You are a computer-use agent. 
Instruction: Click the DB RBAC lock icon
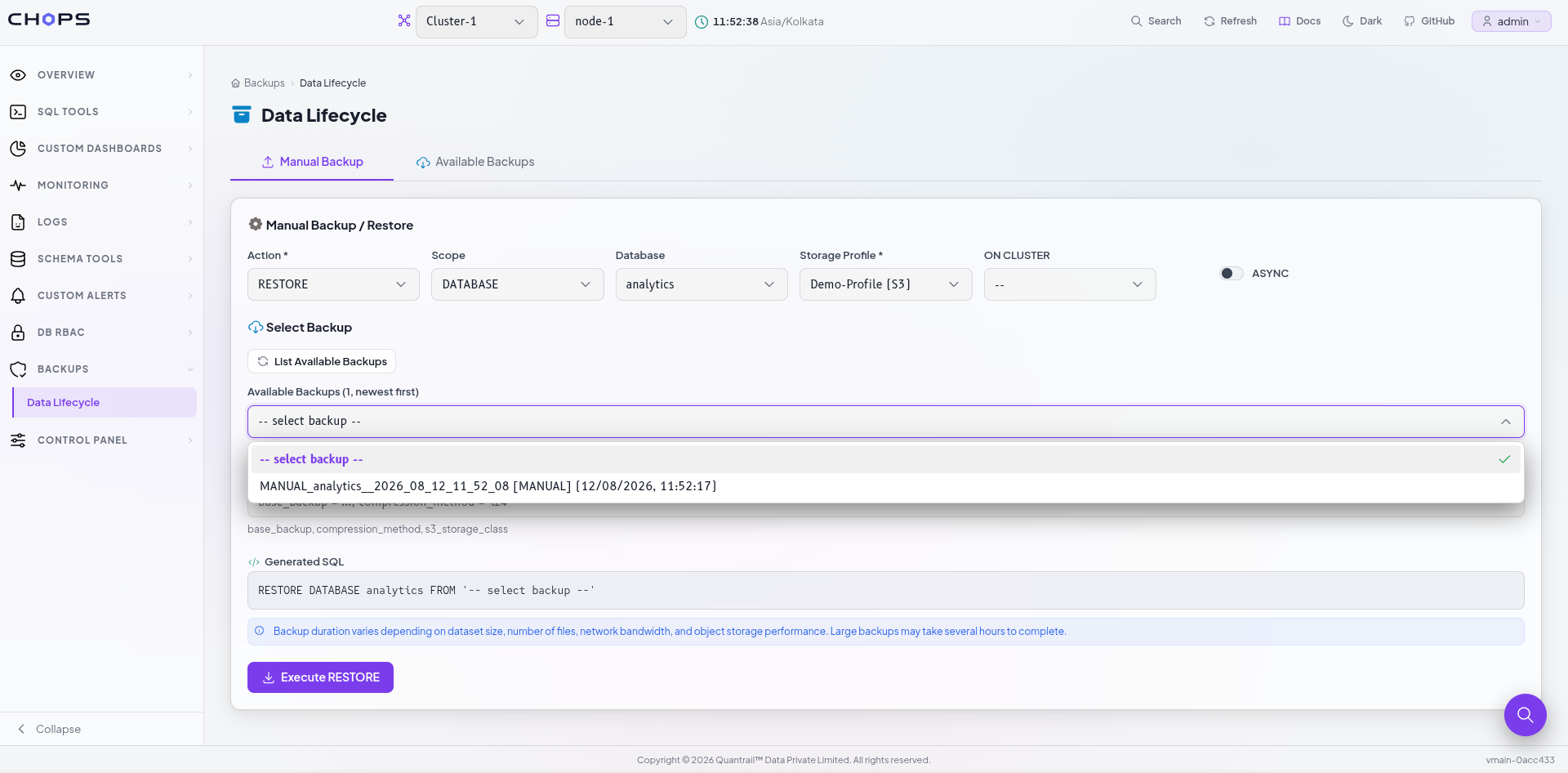(18, 333)
